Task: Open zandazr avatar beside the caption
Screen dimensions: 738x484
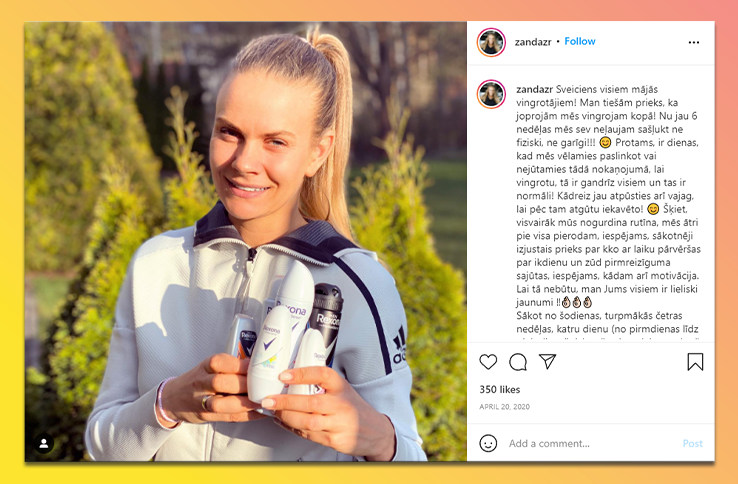Action: [x=491, y=94]
